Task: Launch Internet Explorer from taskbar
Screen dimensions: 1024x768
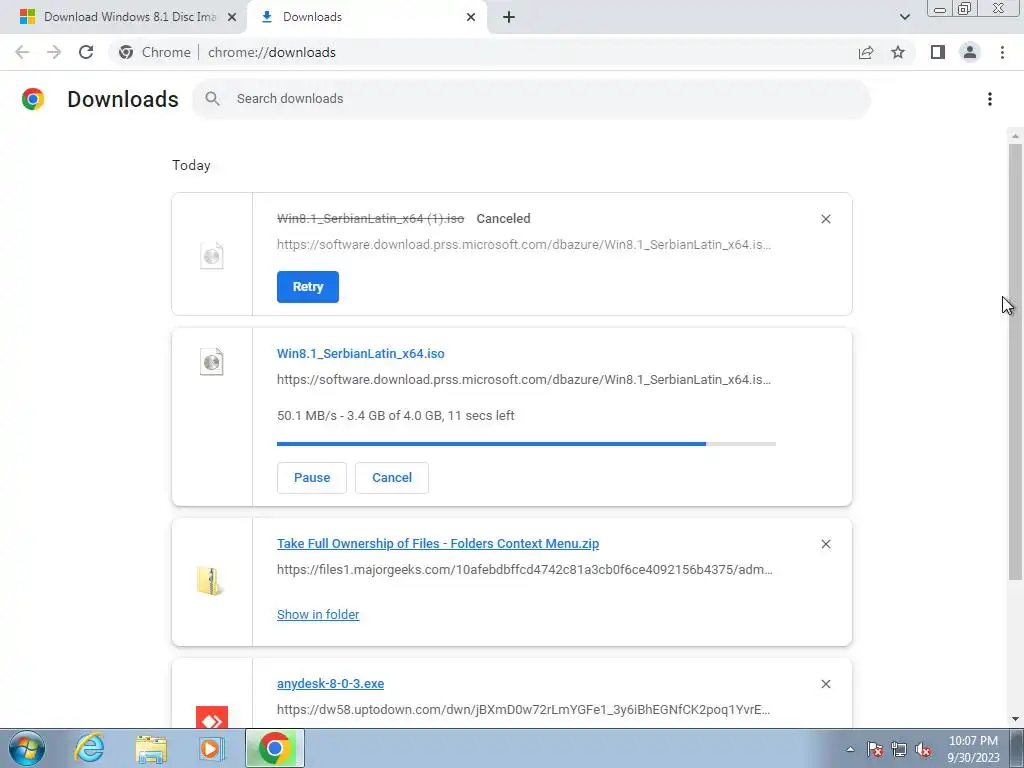Action: pyautogui.click(x=89, y=748)
